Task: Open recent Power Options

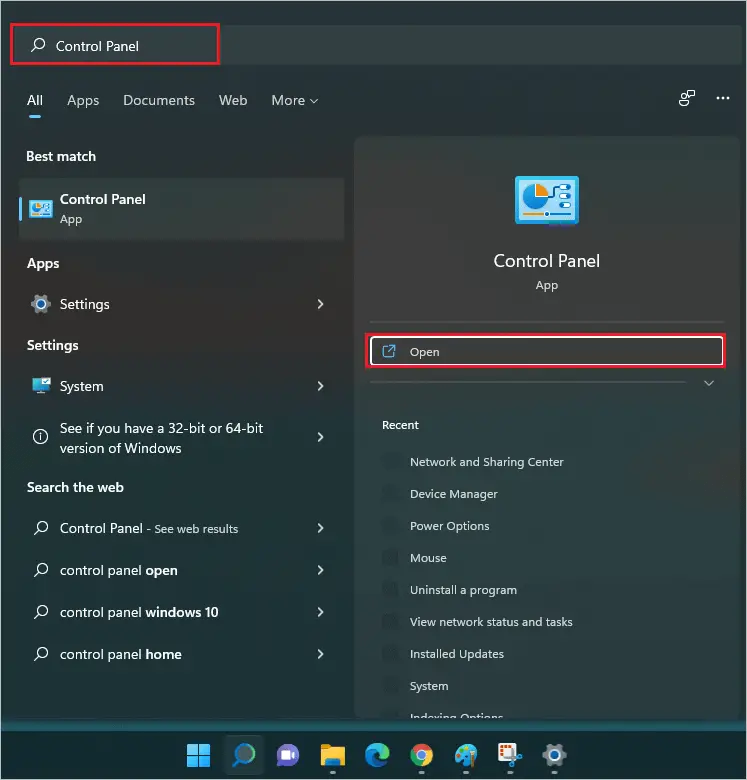Action: click(x=450, y=526)
